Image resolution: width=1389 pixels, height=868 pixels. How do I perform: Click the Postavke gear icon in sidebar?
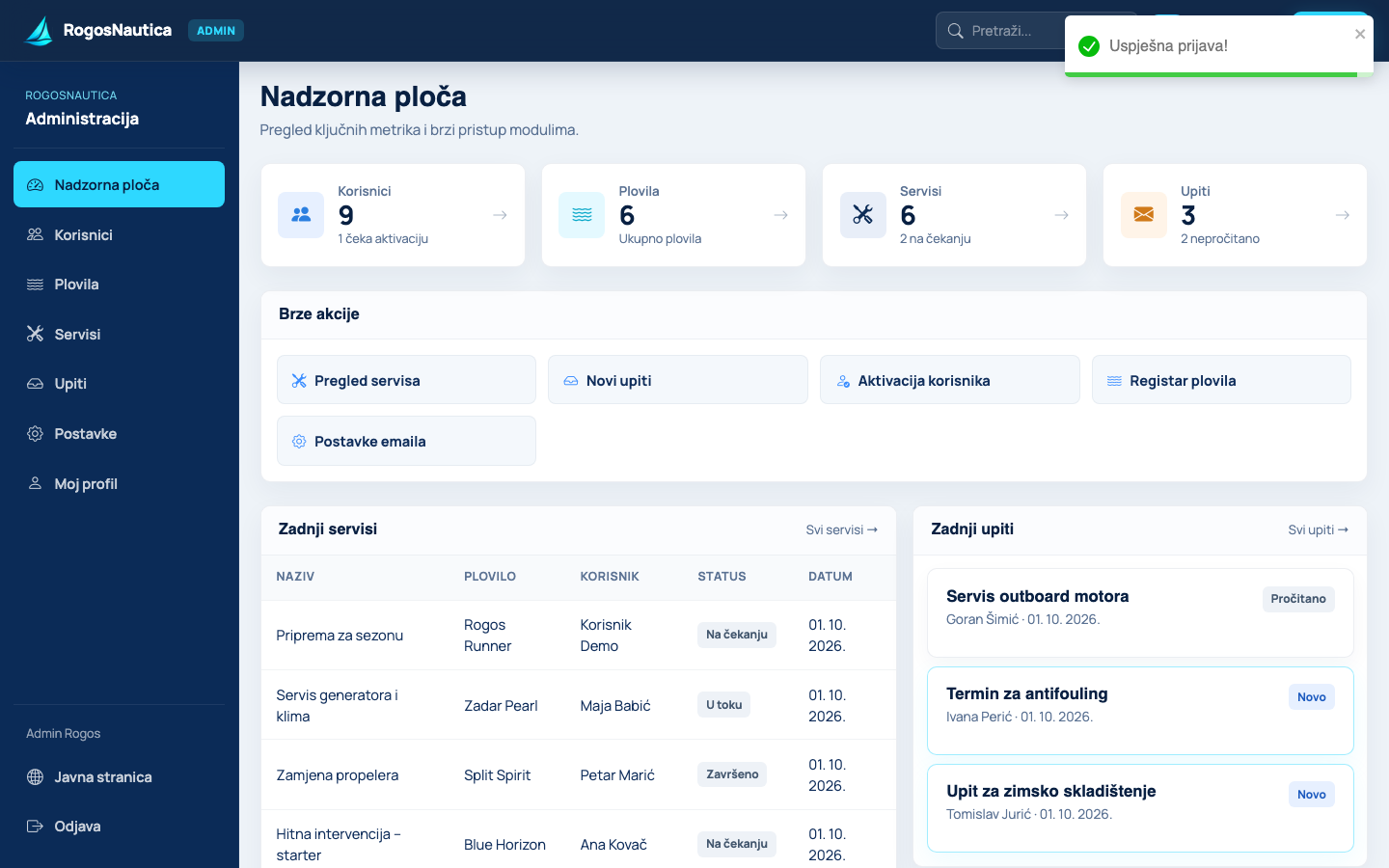[x=35, y=434]
